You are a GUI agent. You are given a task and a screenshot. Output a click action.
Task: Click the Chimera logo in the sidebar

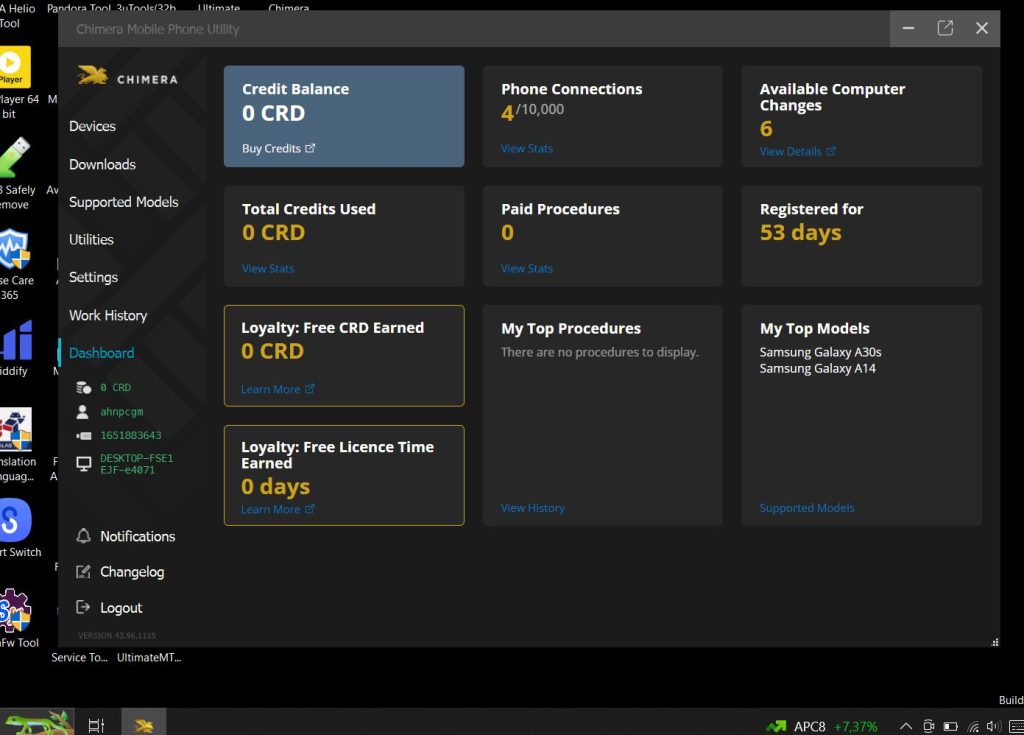[127, 77]
